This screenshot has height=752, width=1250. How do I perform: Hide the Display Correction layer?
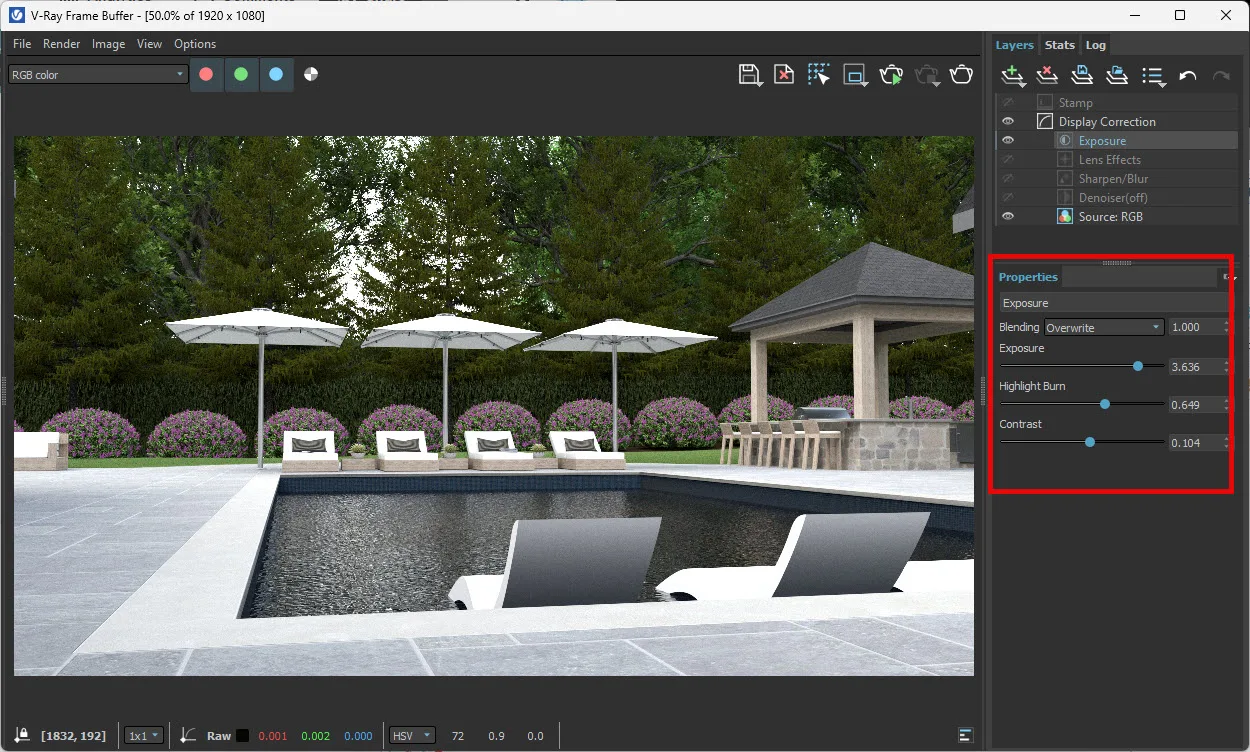(x=1008, y=122)
